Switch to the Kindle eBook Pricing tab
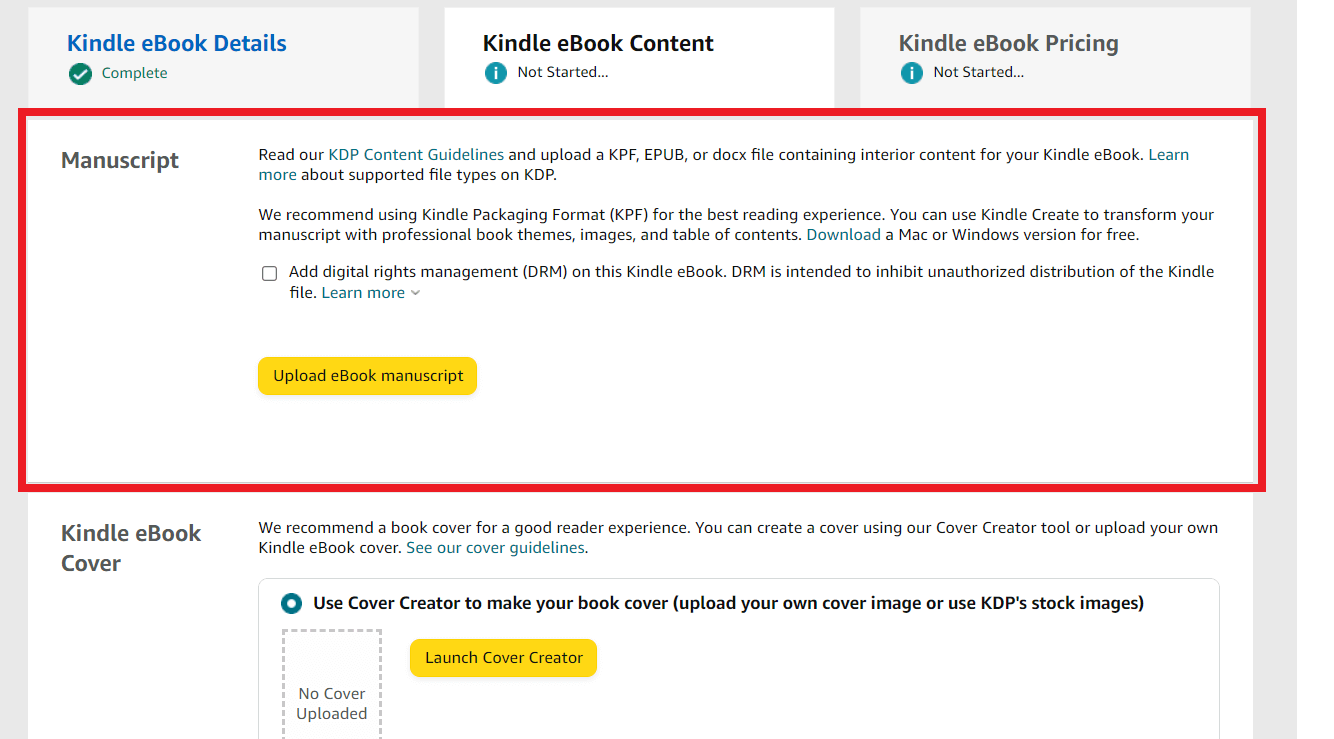1334x739 pixels. [x=1008, y=43]
